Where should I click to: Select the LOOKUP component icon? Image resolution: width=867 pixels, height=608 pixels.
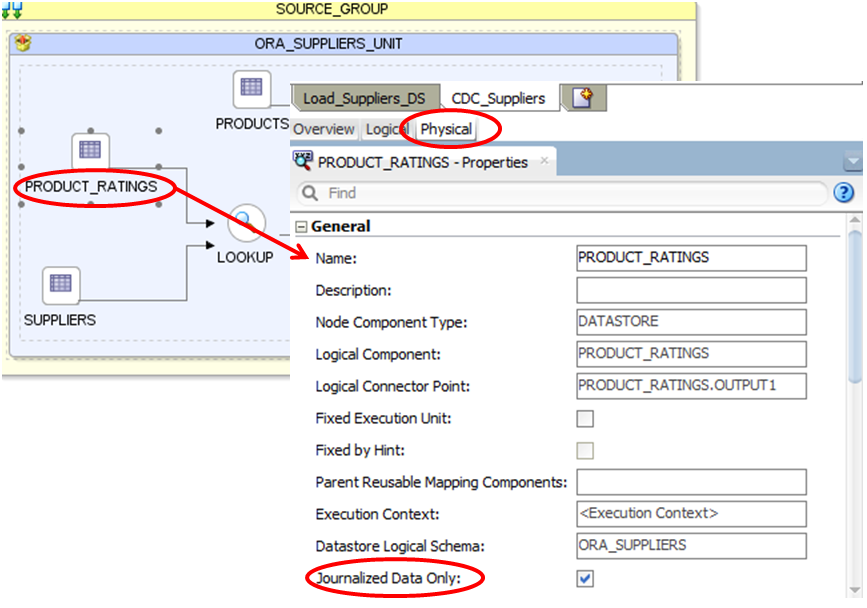click(246, 223)
